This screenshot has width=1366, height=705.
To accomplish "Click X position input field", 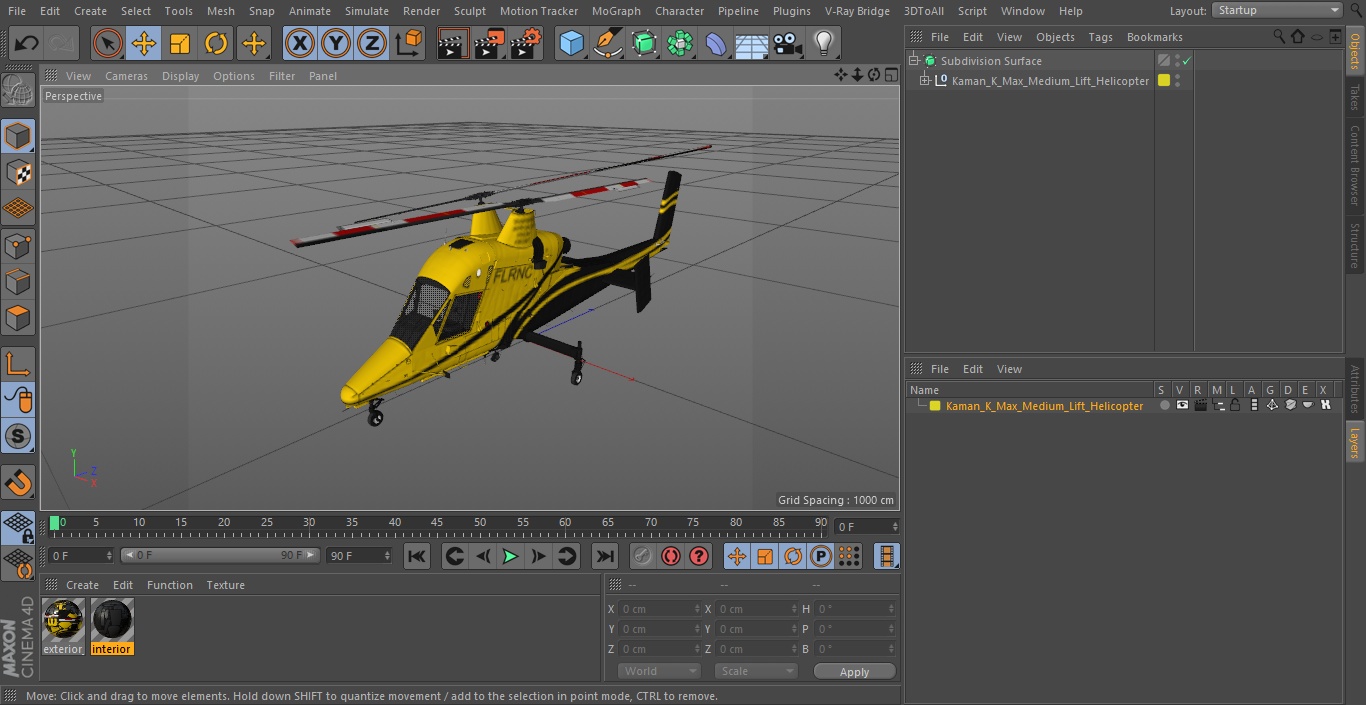I will pos(660,609).
